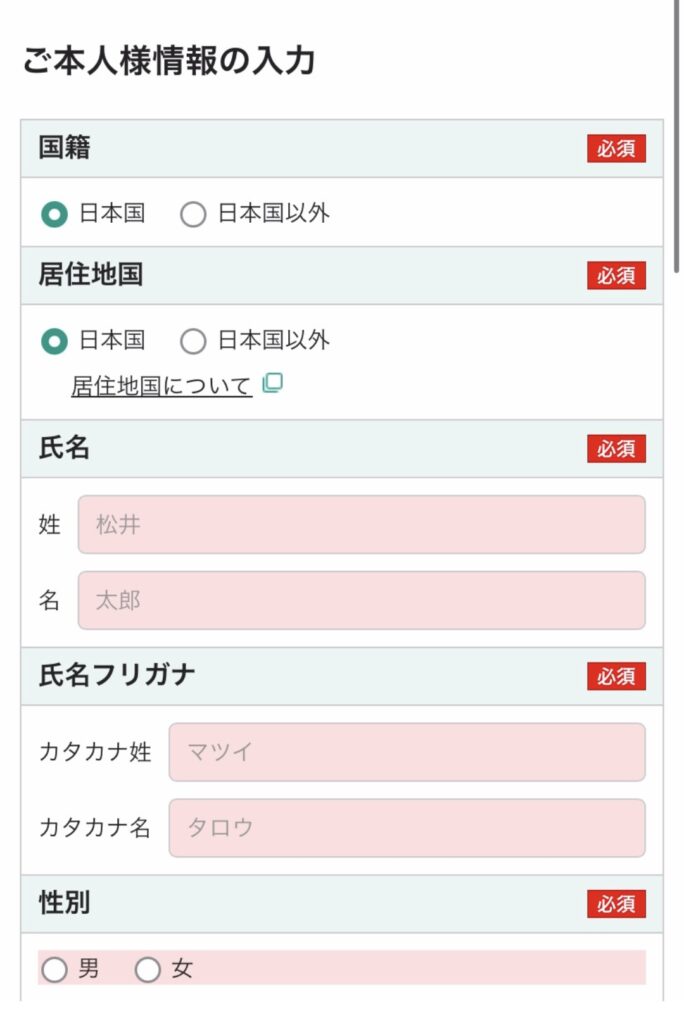Click the 必須 badge in 居住地国 header
Image resolution: width=684 pixels, height=1024 pixels.
616,275
